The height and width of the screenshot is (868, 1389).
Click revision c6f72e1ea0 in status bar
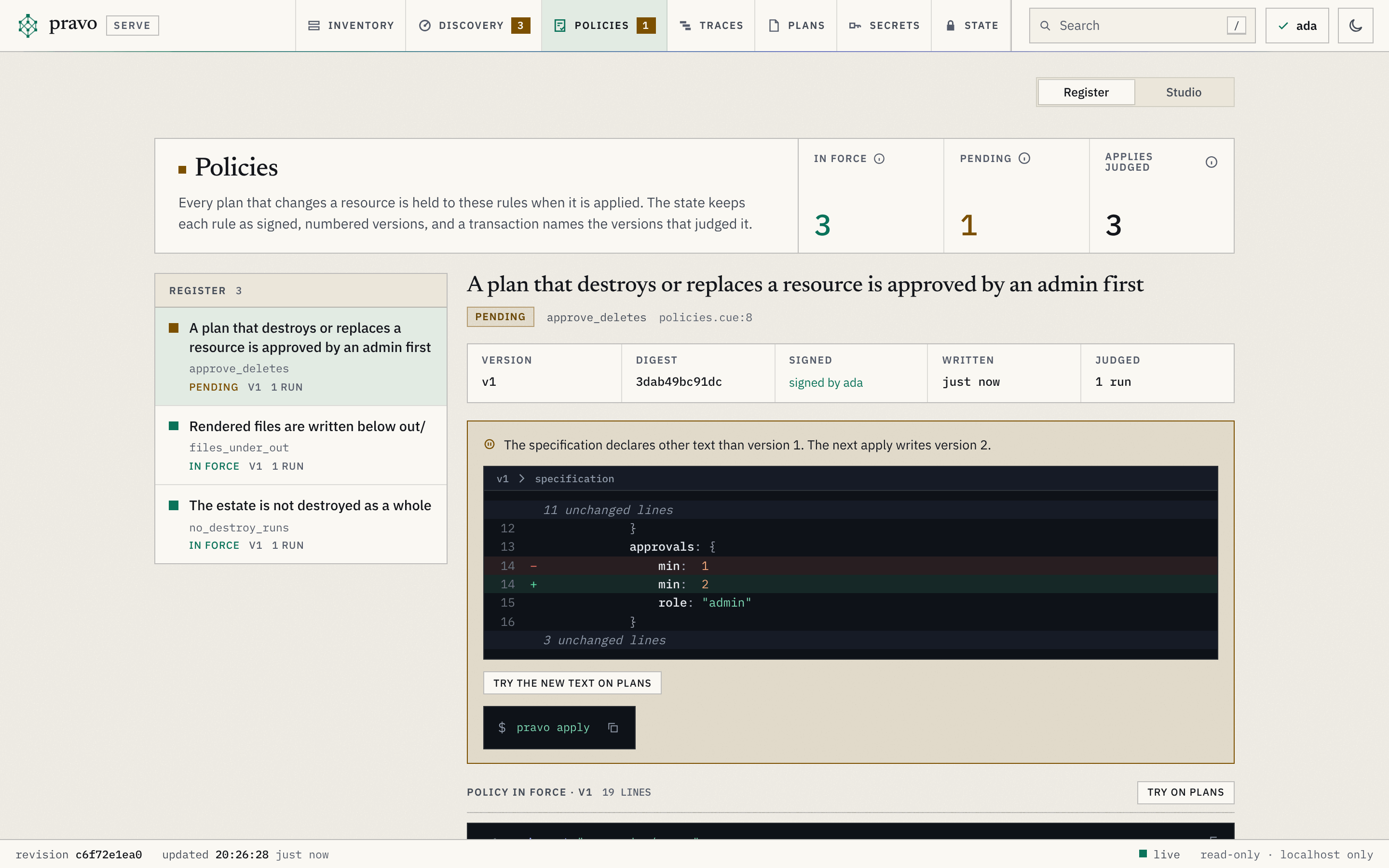pyautogui.click(x=79, y=855)
